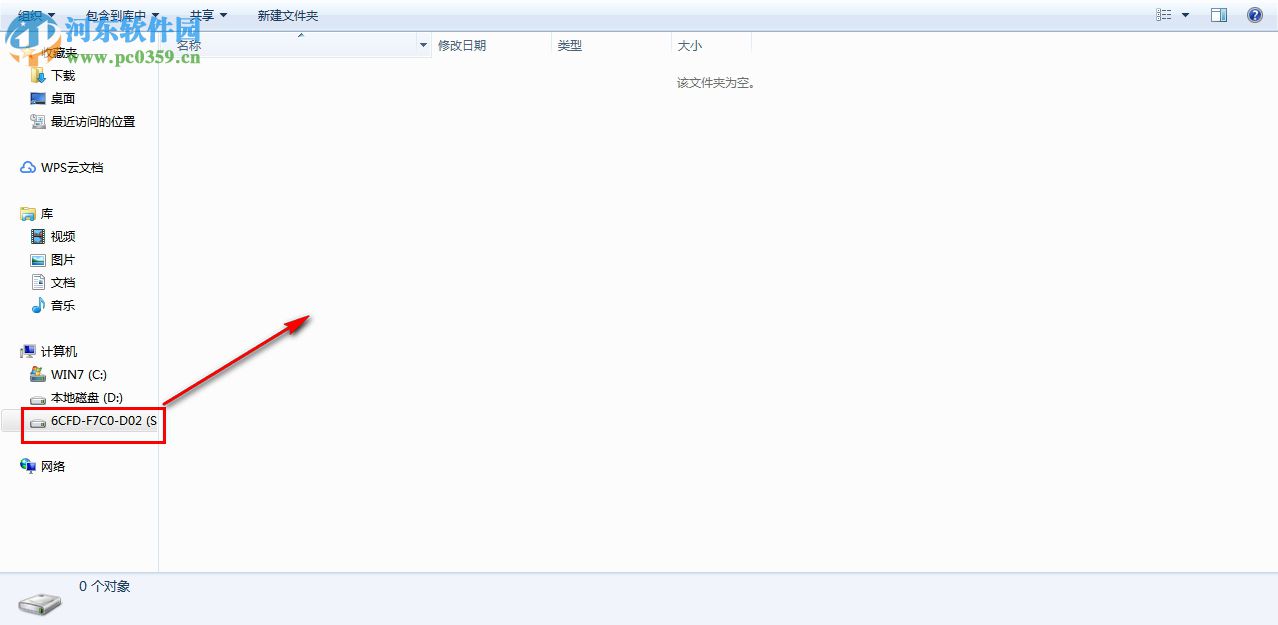Click the 新建文件夹 button
Viewport: 1278px width, 625px height.
287,15
